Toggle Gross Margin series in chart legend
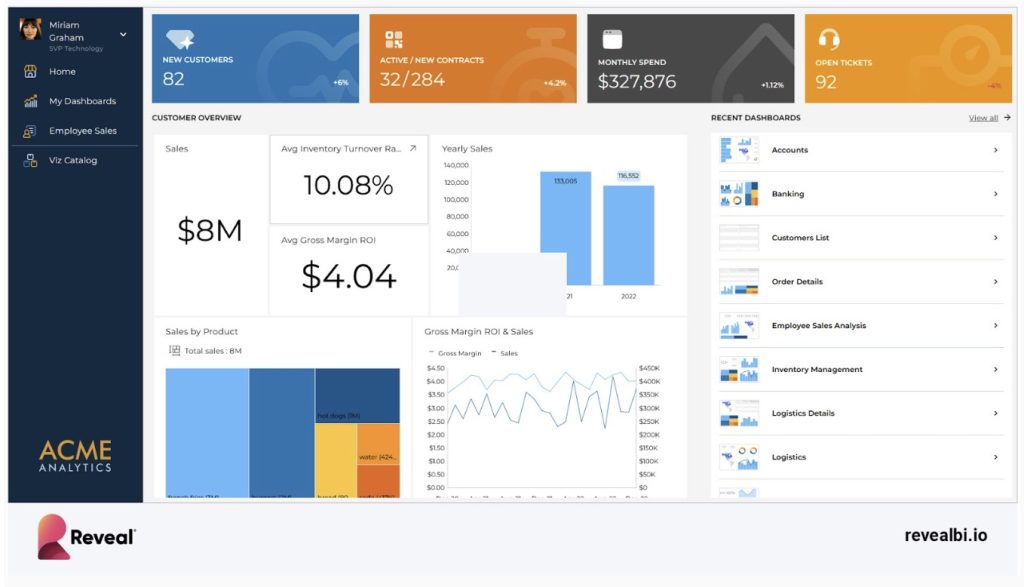Image resolution: width=1024 pixels, height=587 pixels. 456,353
